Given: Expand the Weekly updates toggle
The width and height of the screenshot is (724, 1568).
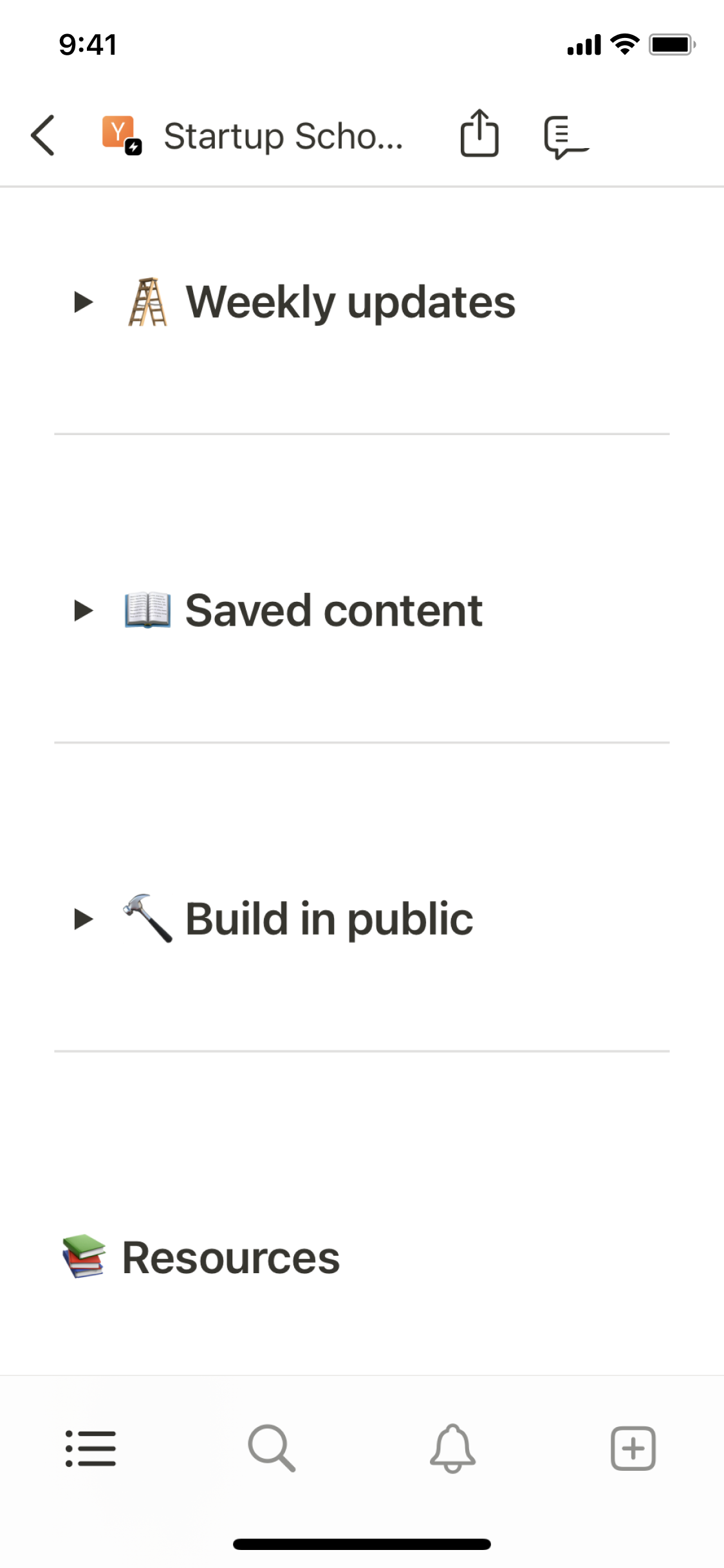Looking at the screenshot, I should (84, 302).
